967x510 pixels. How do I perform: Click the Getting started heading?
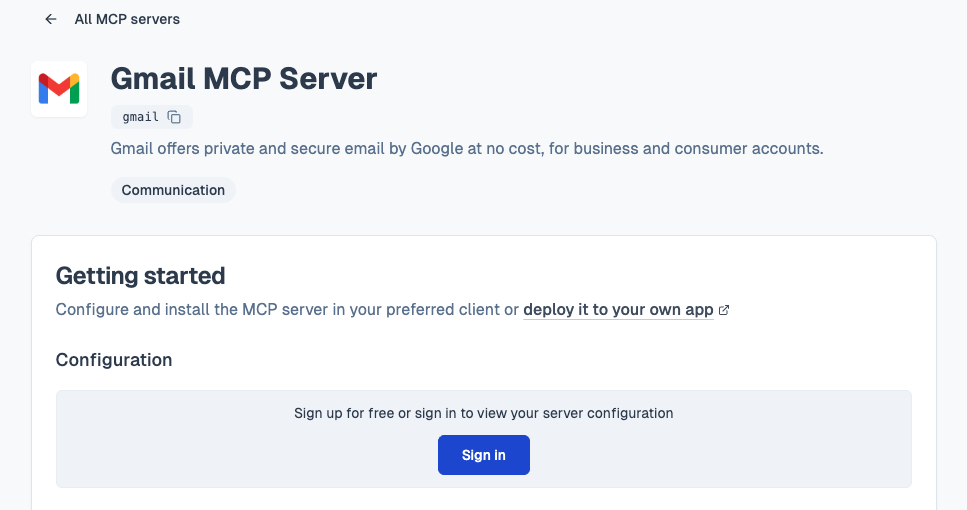point(140,276)
